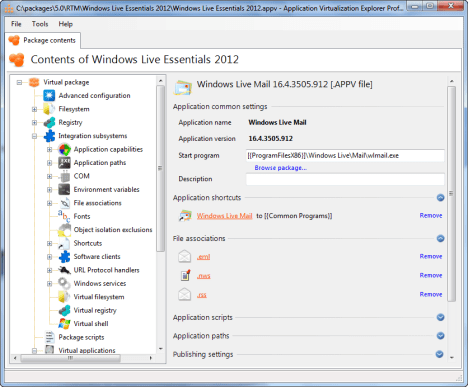Remove the .eml file association
Screen dimensions: 468x387
click(x=431, y=256)
